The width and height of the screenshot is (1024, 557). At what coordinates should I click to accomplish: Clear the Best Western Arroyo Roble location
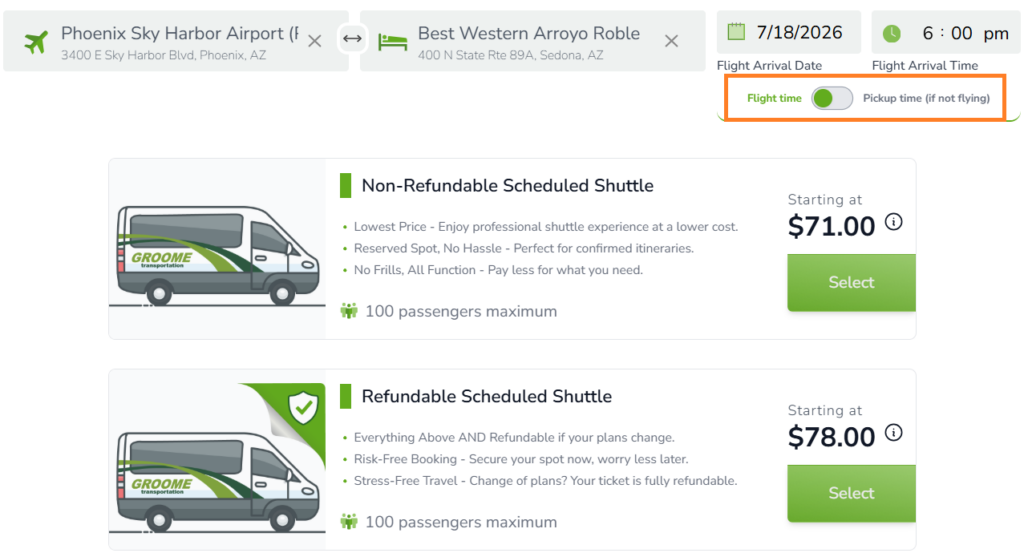(671, 41)
